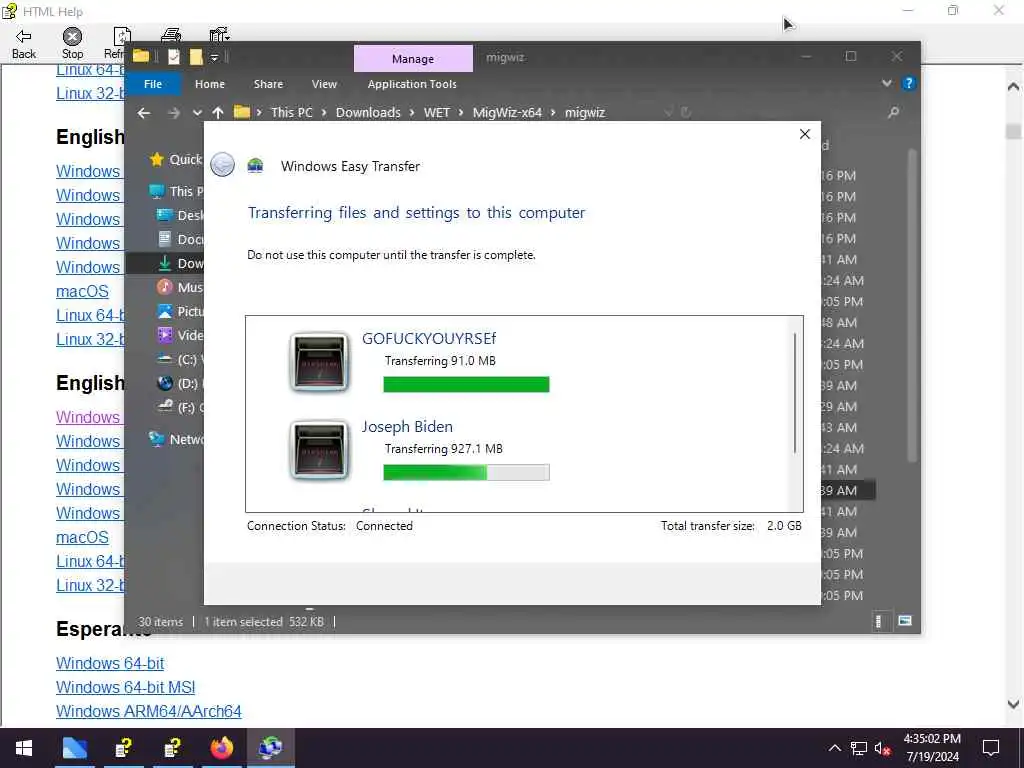Select Network in the navigation pane
The height and width of the screenshot is (768, 1024).
(x=176, y=440)
